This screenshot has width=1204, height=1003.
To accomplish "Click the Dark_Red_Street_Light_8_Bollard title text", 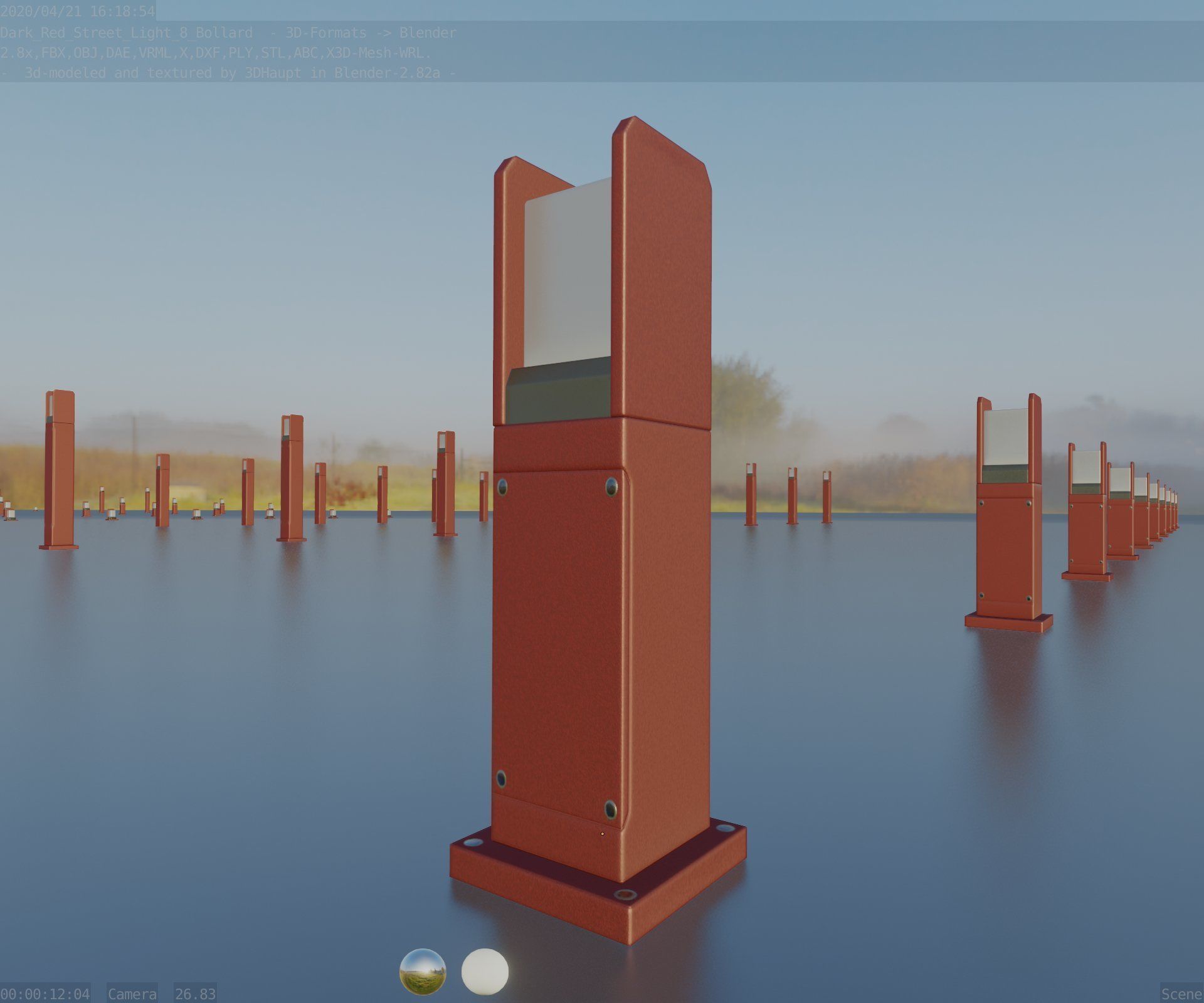I will click(x=126, y=33).
